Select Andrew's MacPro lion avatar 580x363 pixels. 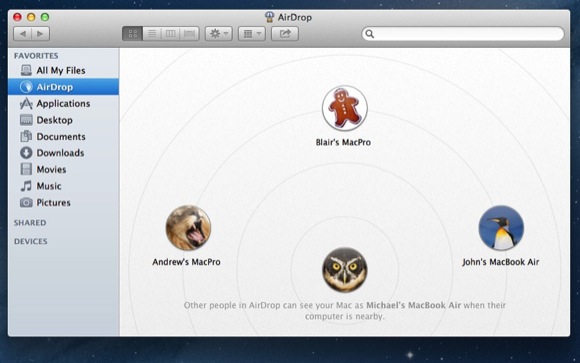(188, 228)
